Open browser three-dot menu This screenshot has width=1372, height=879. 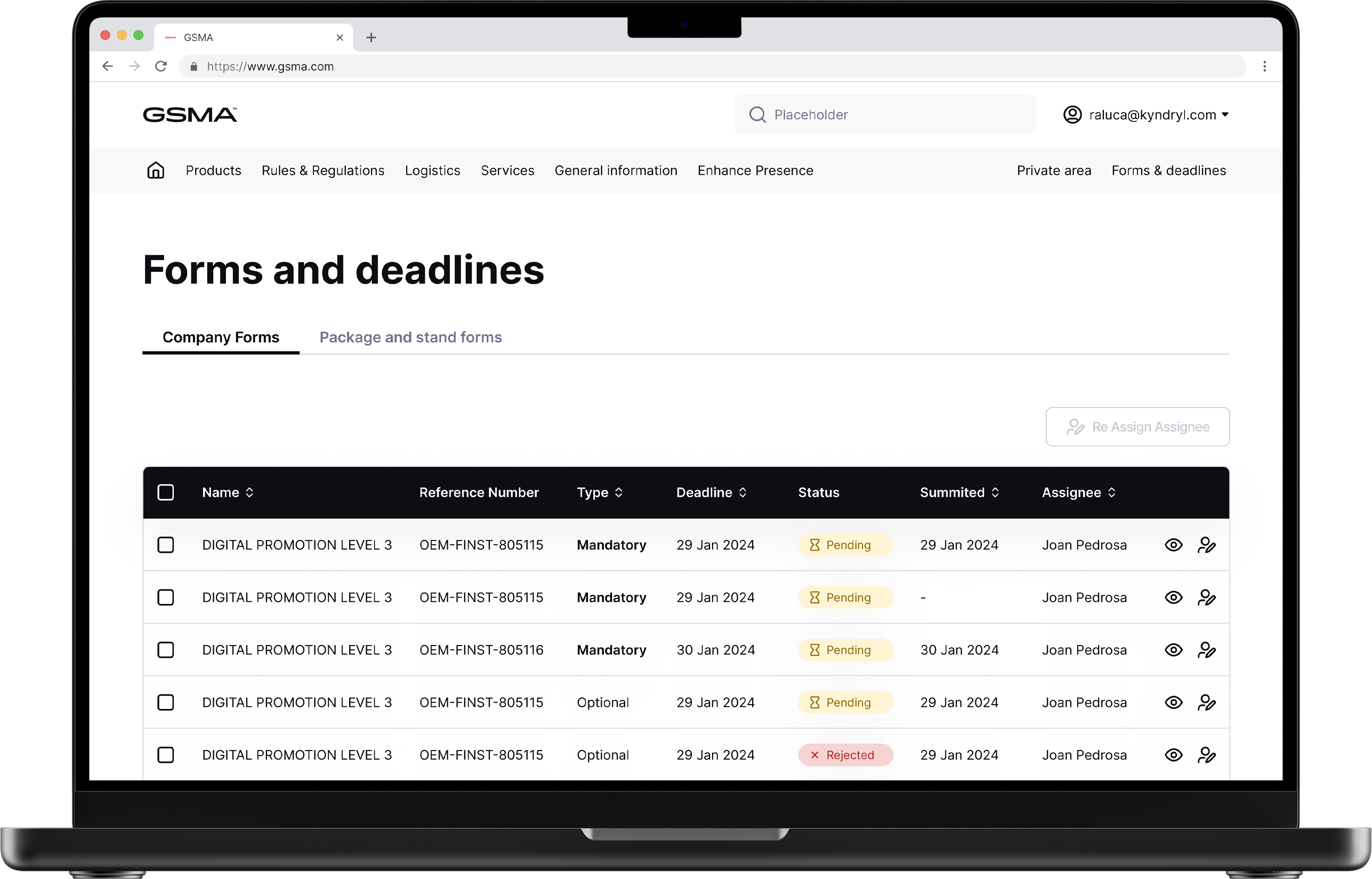click(1264, 66)
